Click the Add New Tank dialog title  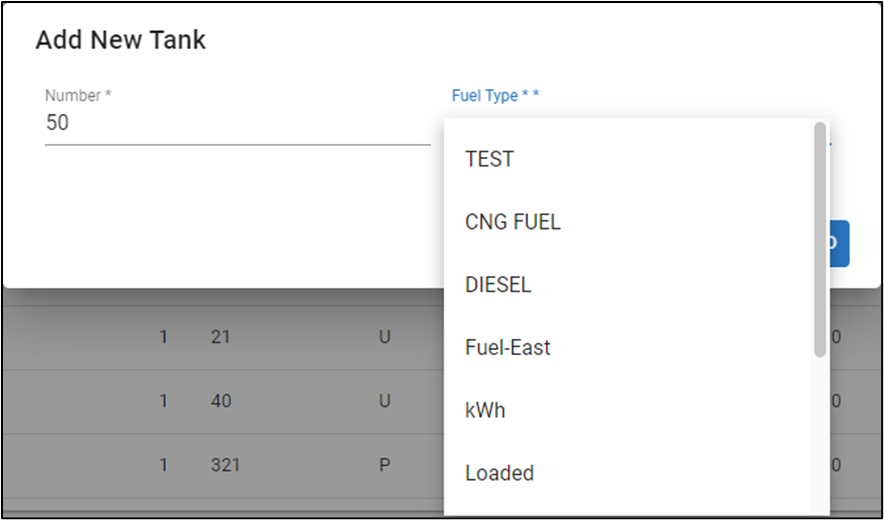[120, 40]
